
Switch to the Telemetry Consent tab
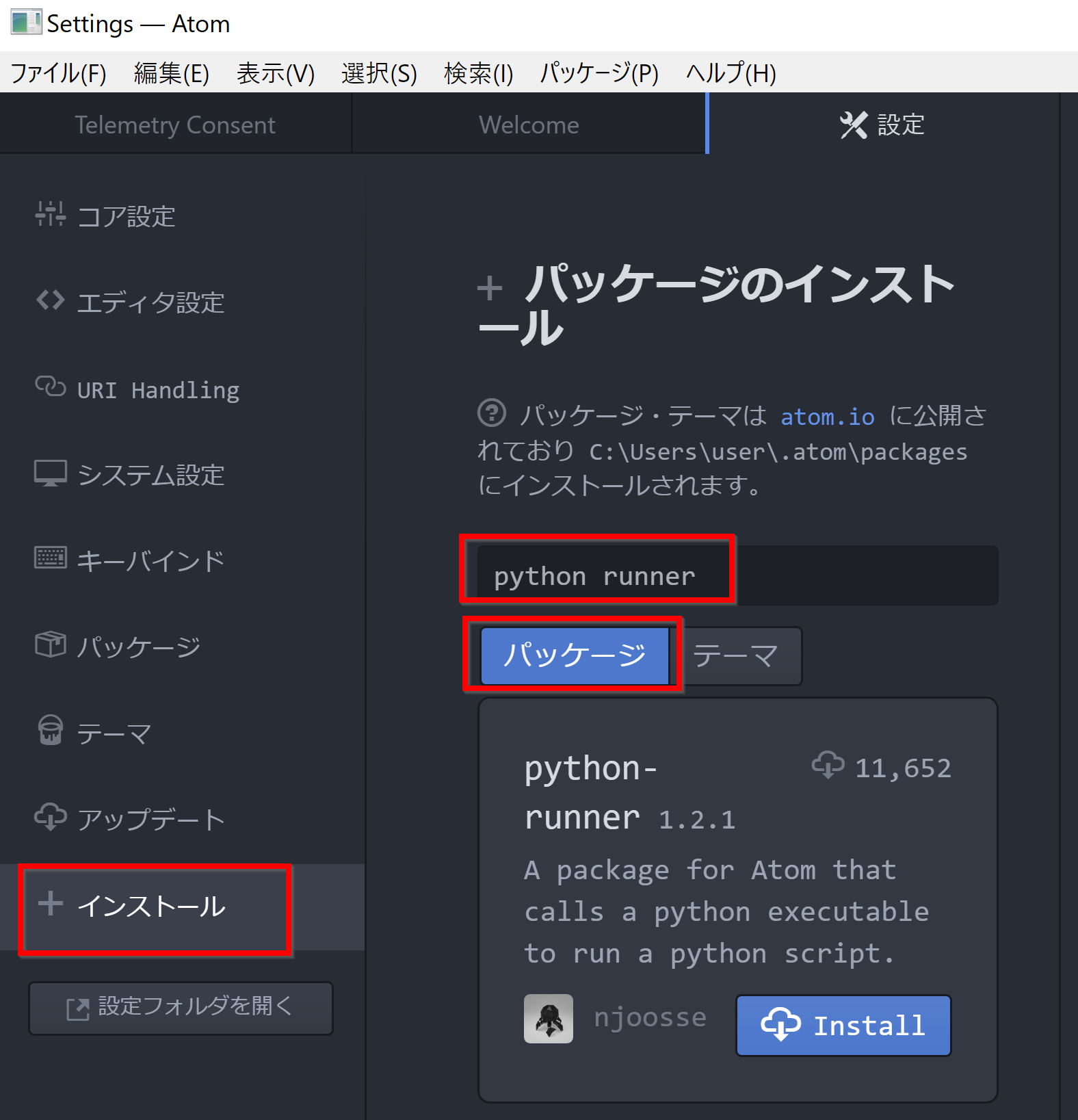176,125
